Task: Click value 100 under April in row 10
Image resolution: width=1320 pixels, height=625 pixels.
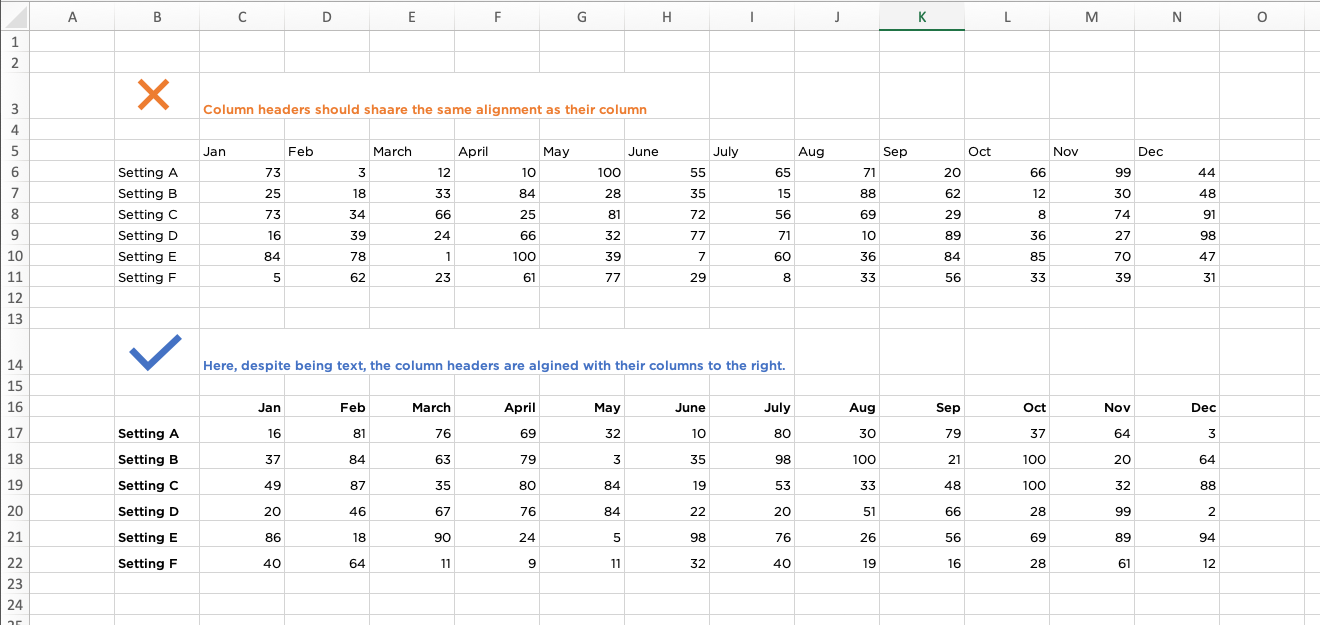Action: (x=524, y=257)
